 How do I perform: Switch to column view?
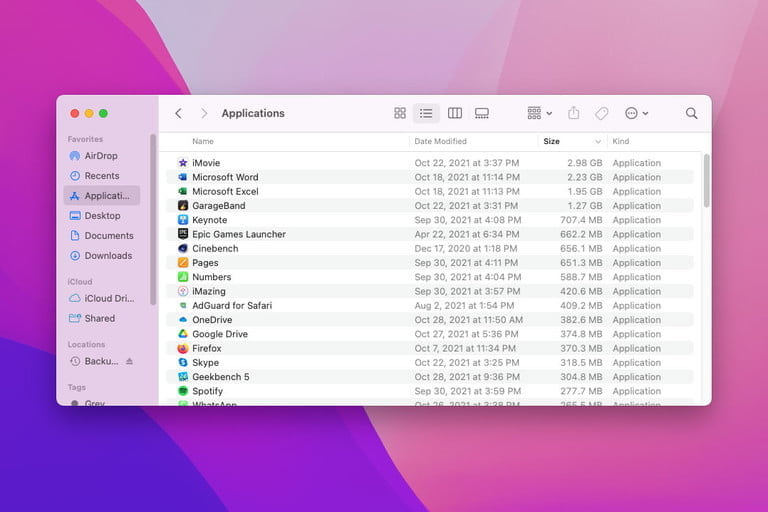(455, 113)
